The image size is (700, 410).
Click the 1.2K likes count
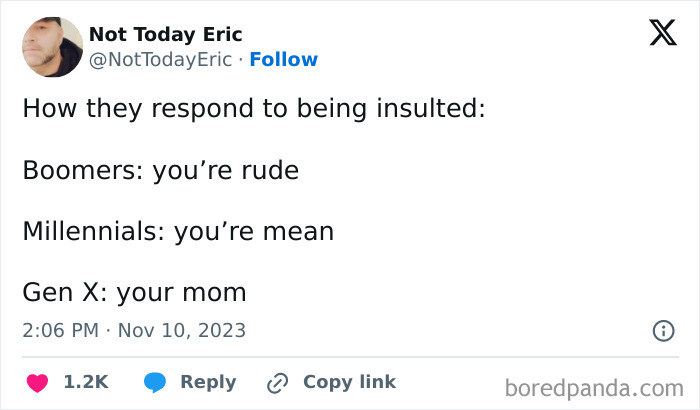pyautogui.click(x=85, y=382)
